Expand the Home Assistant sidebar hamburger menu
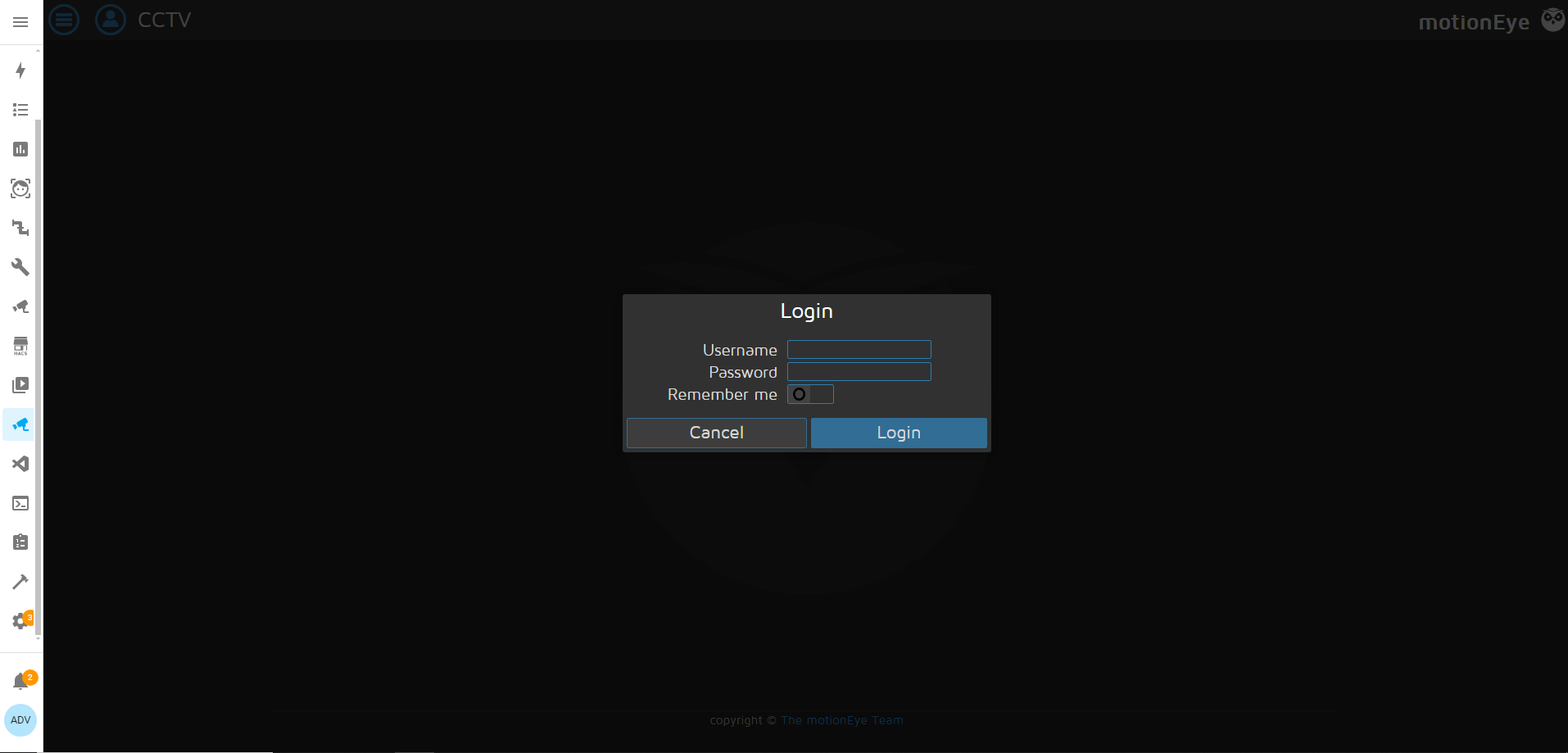 coord(20,22)
